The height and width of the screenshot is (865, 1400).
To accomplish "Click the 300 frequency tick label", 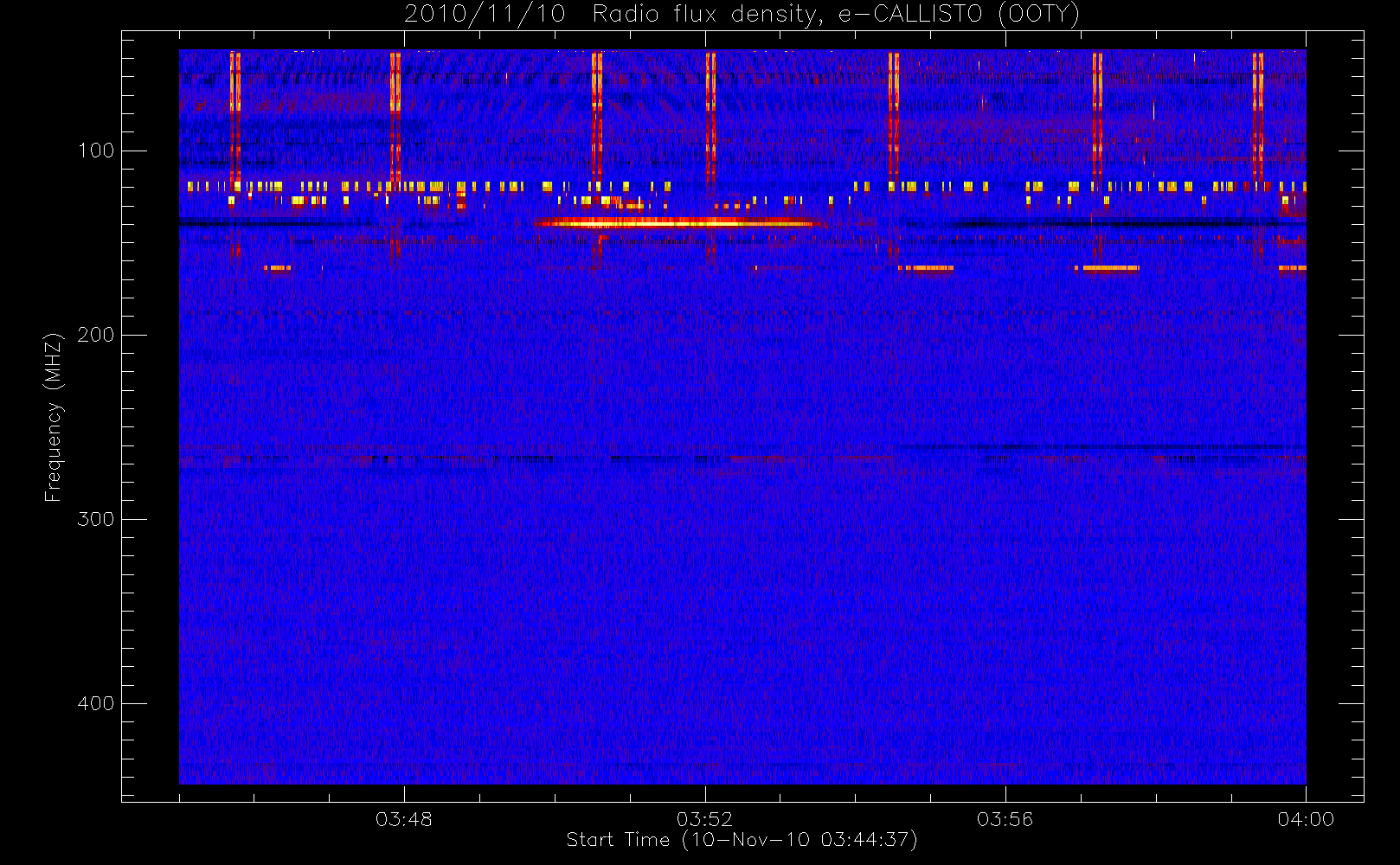I will [x=96, y=519].
